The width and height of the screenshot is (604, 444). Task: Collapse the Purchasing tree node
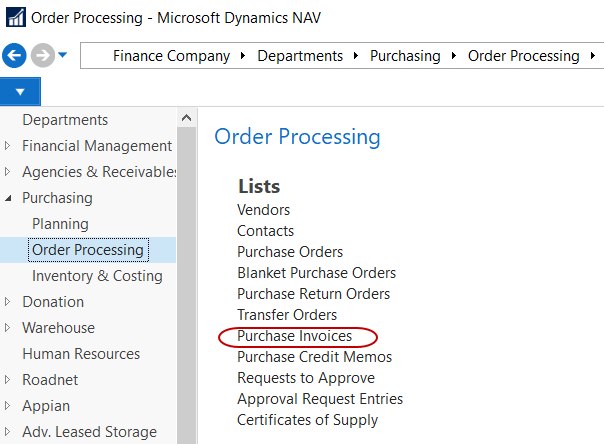[x=9, y=198]
